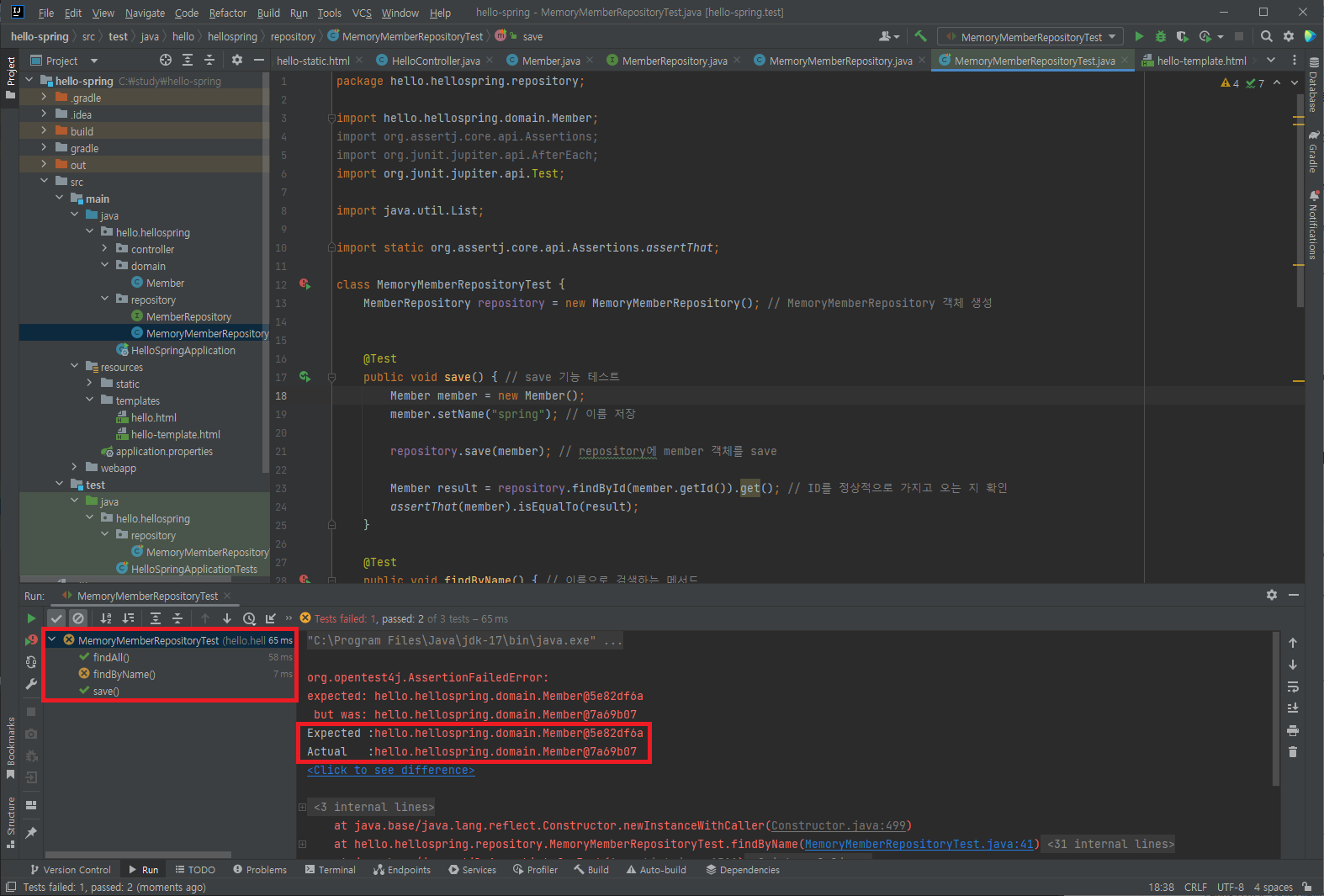
Task: Open run layout icon in Run sidebar
Action: (x=31, y=805)
